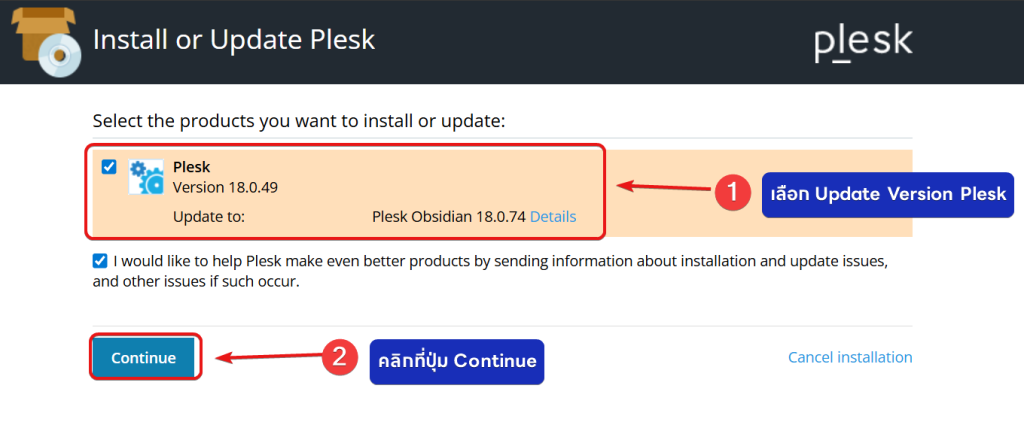Image resolution: width=1024 pixels, height=437 pixels.
Task: Click the 'Install or Update Plesk' header title
Action: pos(233,41)
